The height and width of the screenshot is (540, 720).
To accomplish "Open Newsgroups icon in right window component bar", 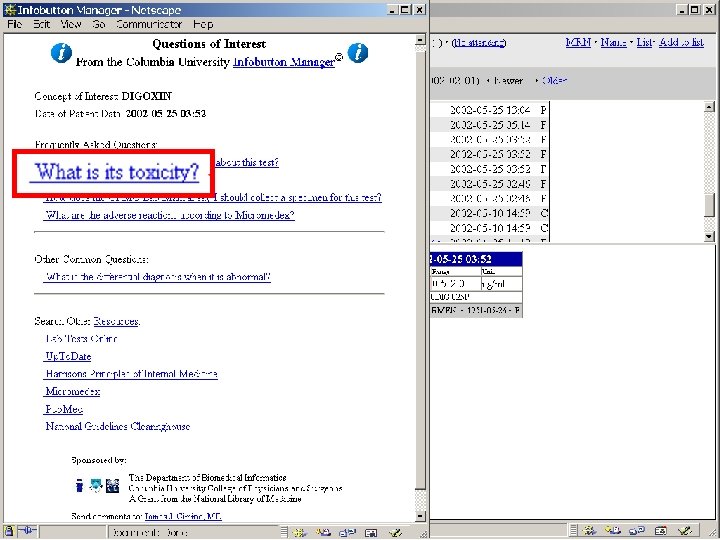I will pos(636,531).
